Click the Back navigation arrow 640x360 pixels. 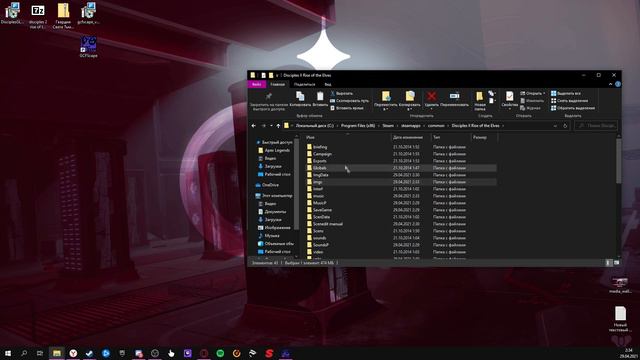tap(253, 126)
